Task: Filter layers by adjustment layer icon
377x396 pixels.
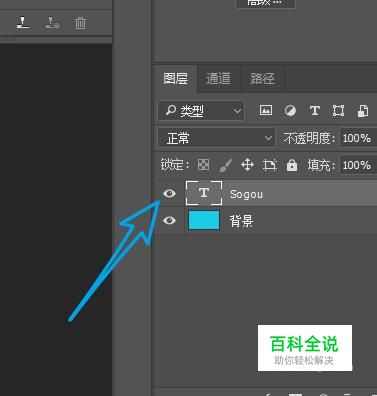Action: point(290,110)
